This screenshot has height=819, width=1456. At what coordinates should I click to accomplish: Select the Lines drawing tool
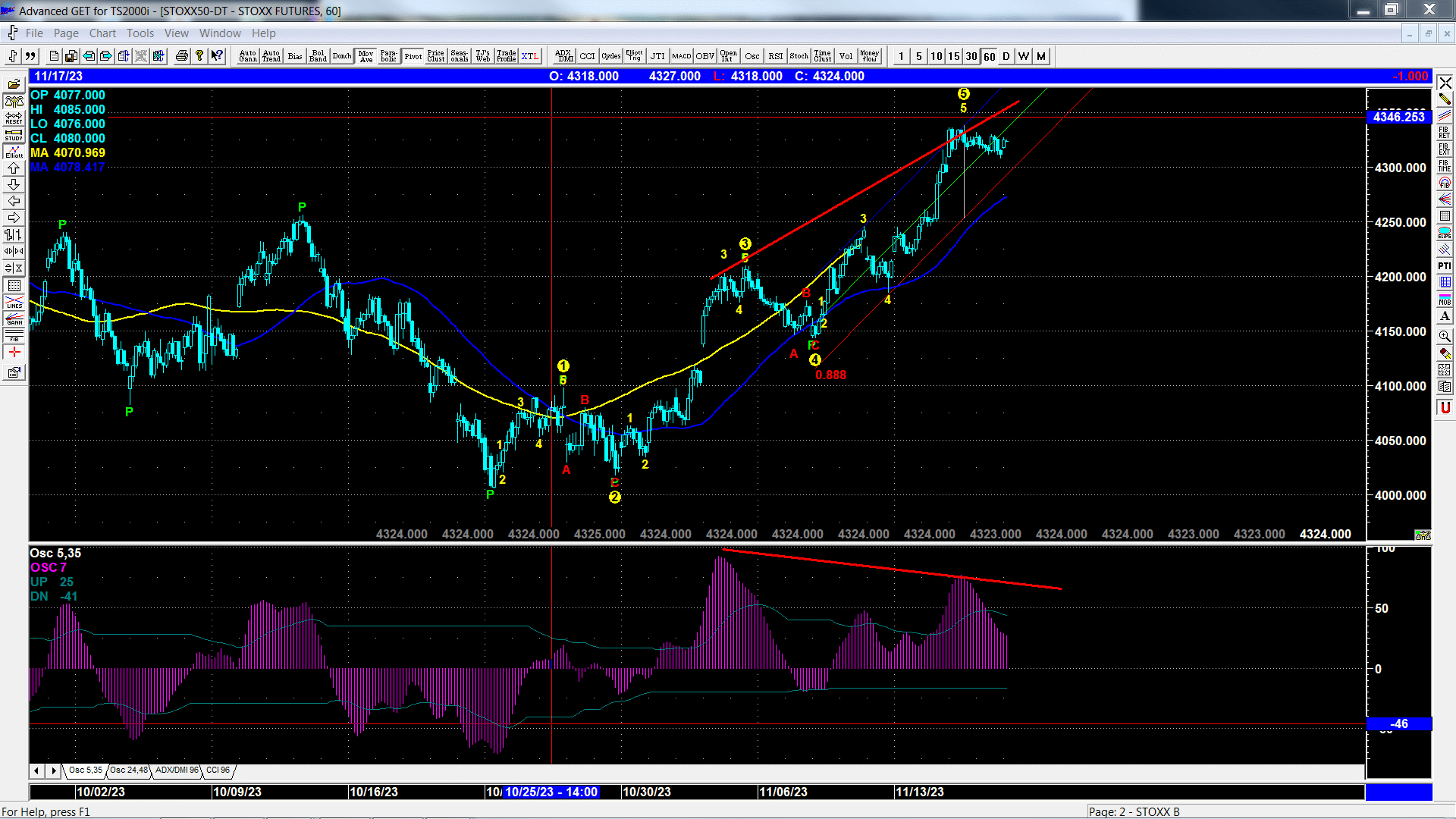click(x=14, y=302)
